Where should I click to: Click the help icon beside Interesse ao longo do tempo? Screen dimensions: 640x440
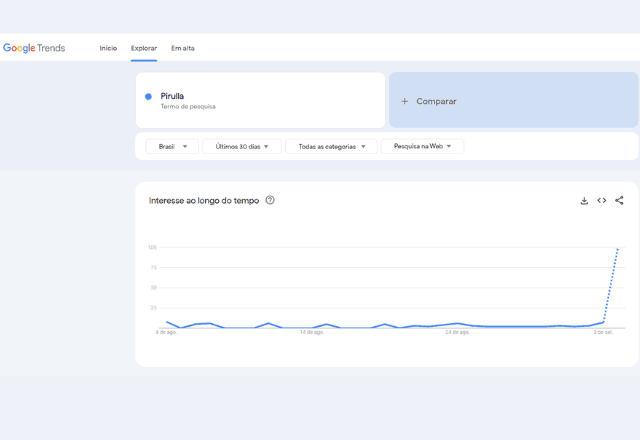[x=270, y=200]
